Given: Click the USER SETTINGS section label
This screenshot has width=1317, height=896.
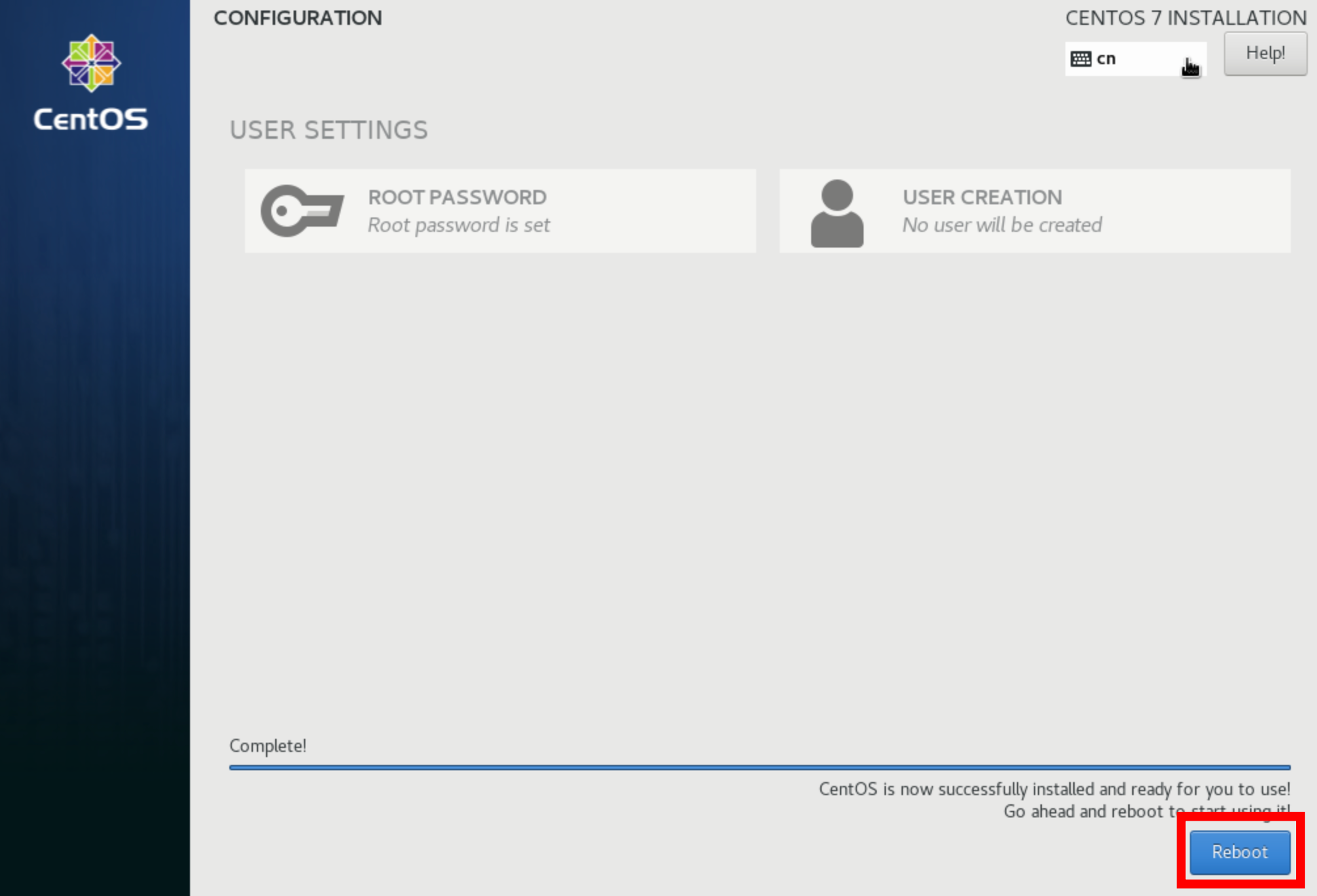Looking at the screenshot, I should 329,130.
